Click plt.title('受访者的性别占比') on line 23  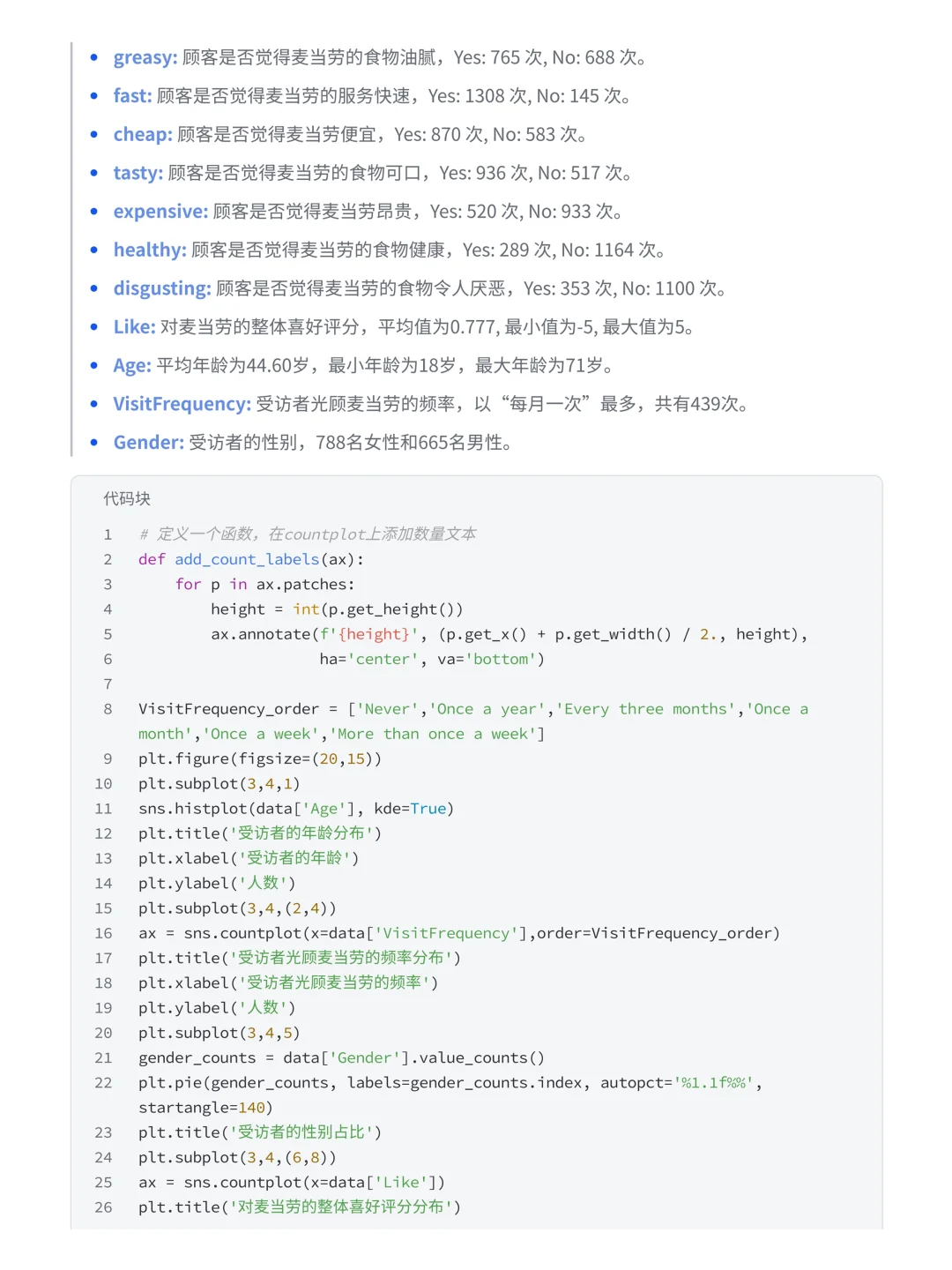tap(260, 1132)
